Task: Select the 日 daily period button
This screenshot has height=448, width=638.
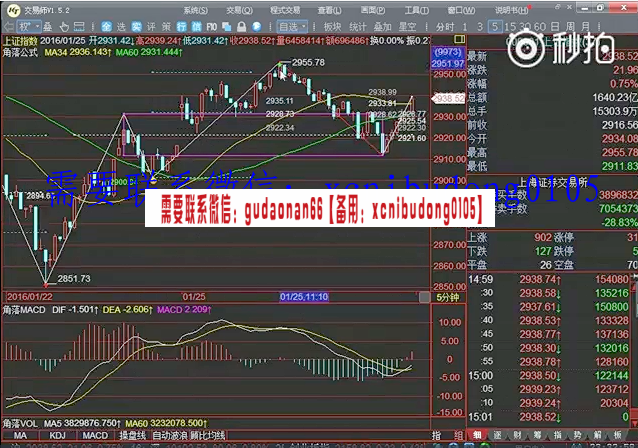Action: 555,27
